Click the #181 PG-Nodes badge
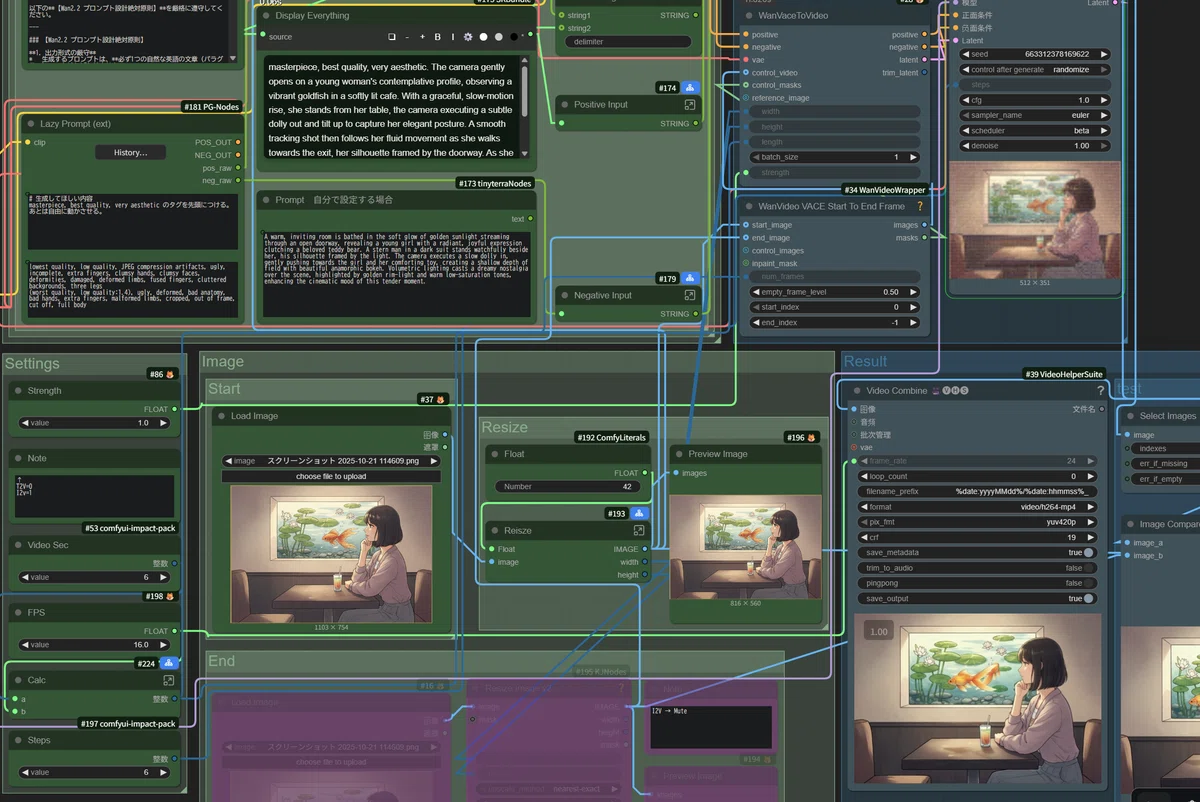1200x802 pixels. coord(212,106)
